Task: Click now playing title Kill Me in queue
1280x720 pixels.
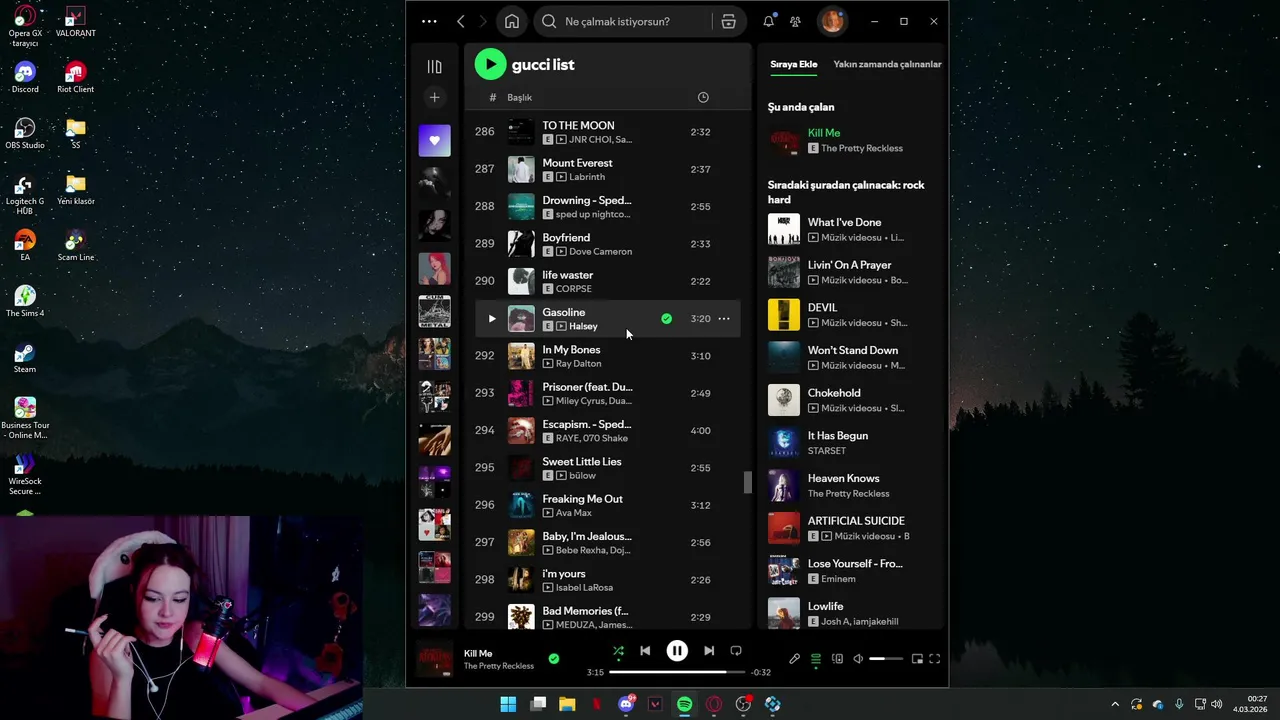Action: pos(824,133)
